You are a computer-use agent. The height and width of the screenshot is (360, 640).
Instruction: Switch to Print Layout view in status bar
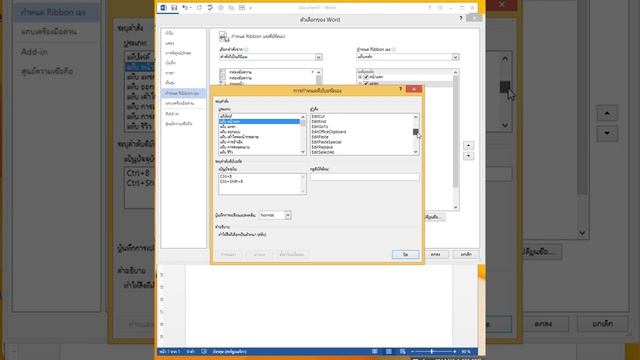[389, 351]
